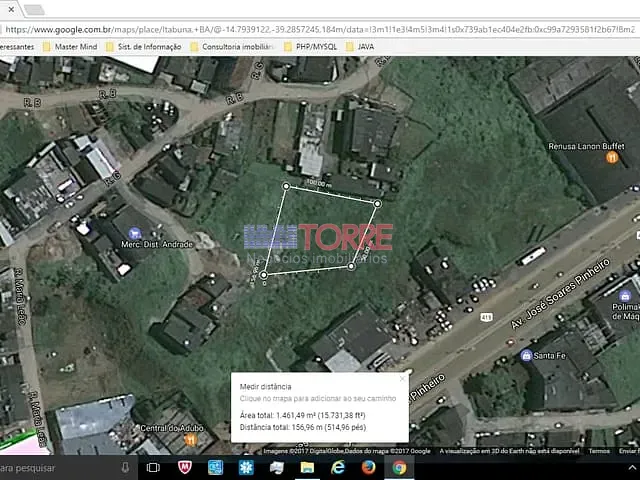The image size is (640, 480).
Task: Open the Master Mind bookmark folder
Action: pyautogui.click(x=71, y=47)
